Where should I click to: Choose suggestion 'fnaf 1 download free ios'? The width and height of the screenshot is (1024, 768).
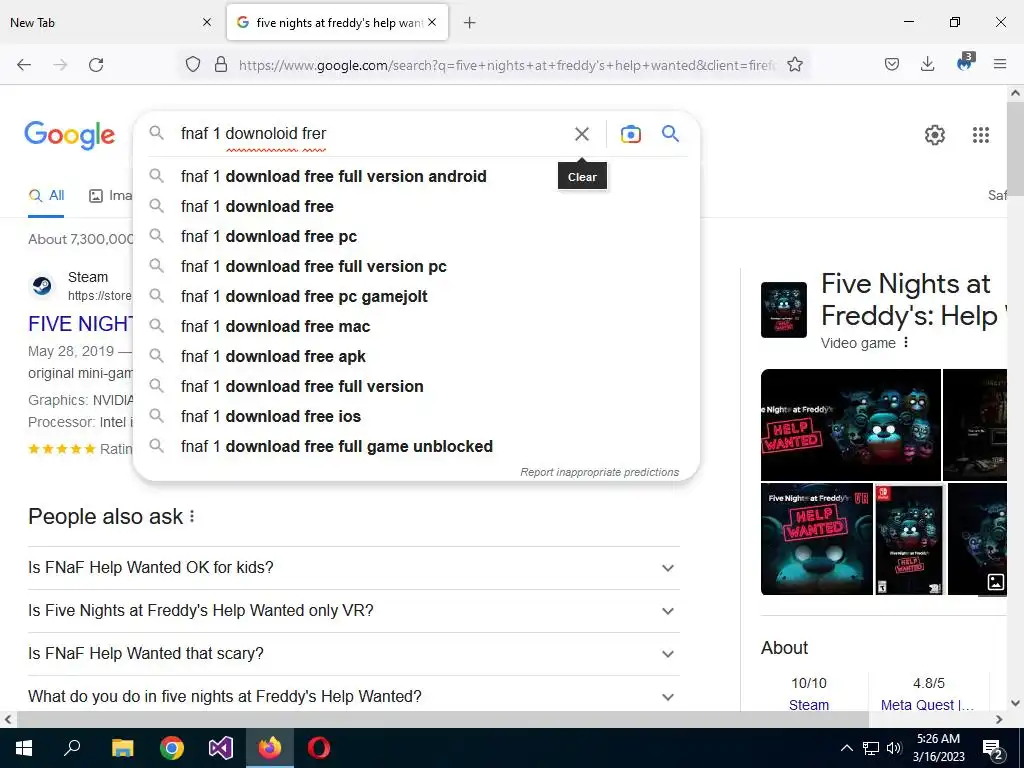pyautogui.click(x=416, y=417)
